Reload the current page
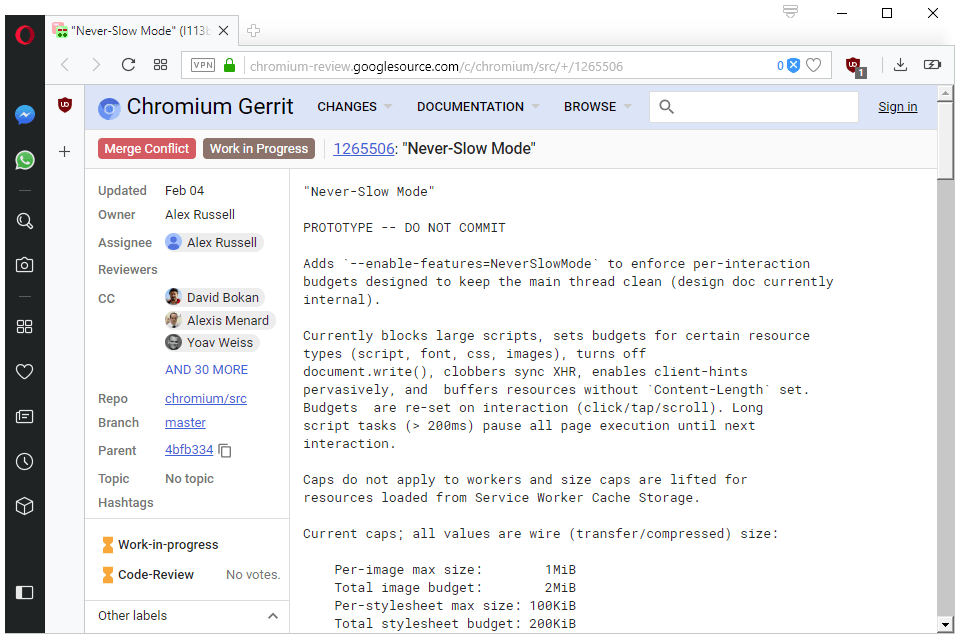Image resolution: width=960 pixels, height=640 pixels. pos(128,65)
